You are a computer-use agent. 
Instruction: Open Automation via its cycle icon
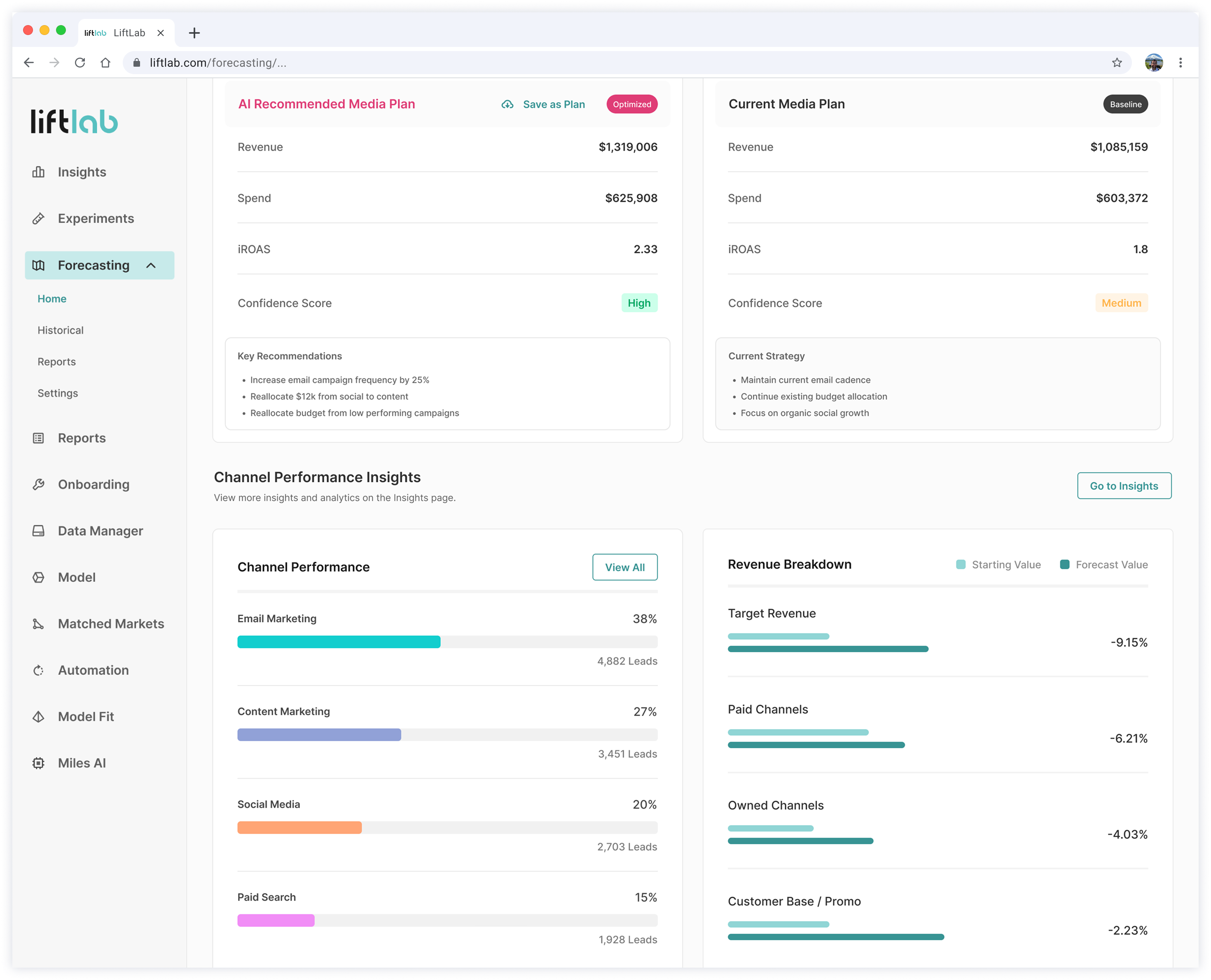[x=38, y=670]
